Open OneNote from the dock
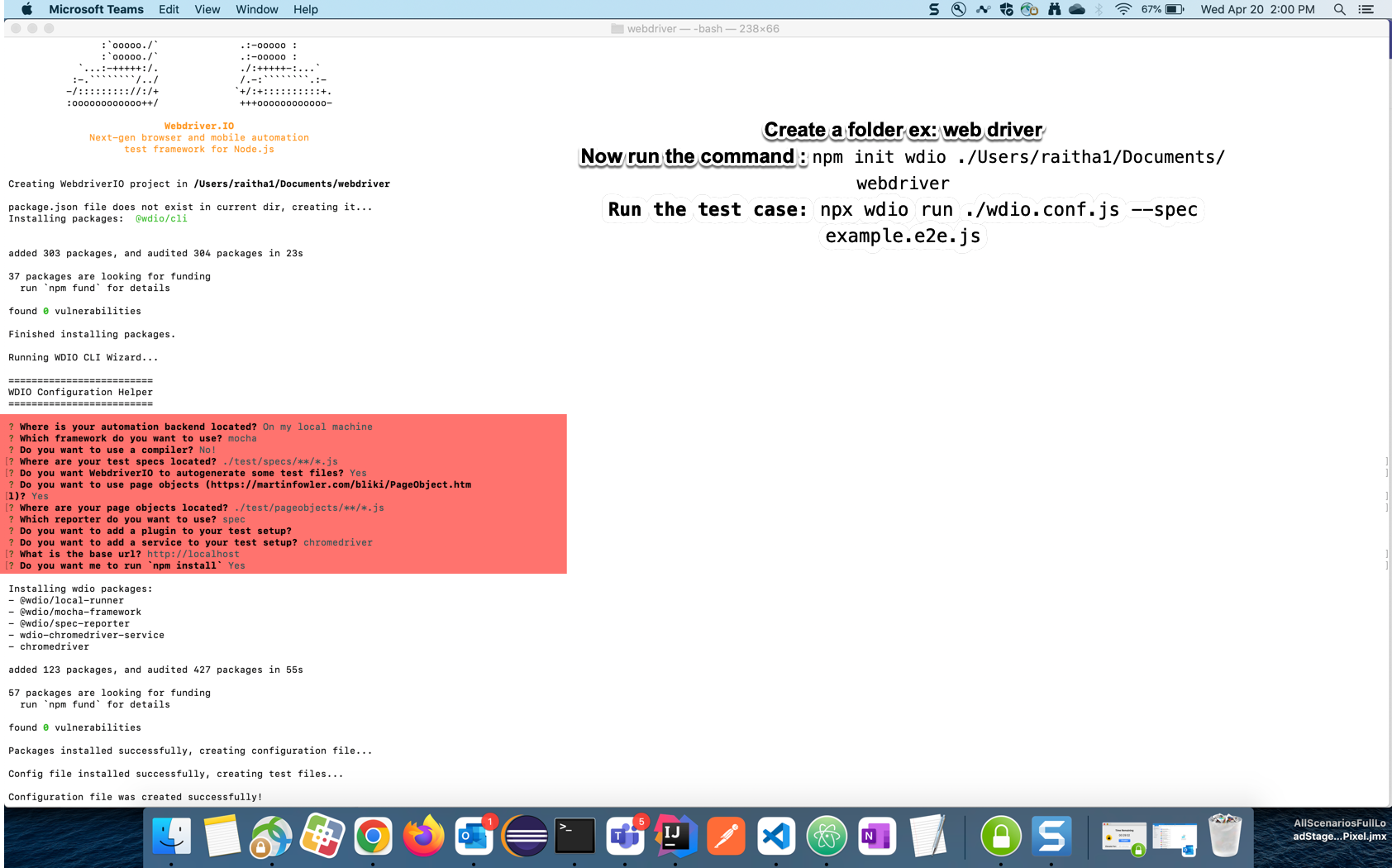 [877, 837]
